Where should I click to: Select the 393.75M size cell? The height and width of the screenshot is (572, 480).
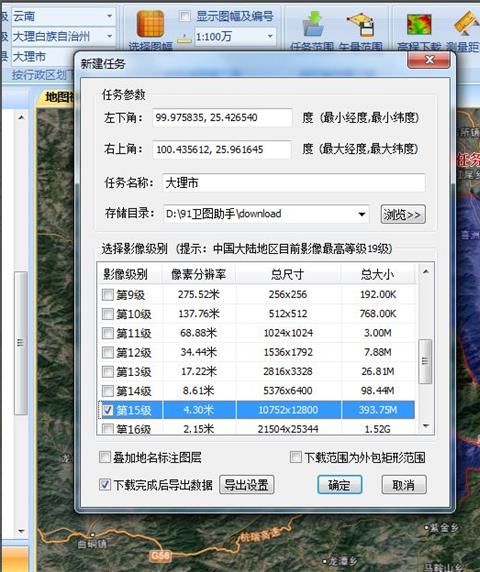(378, 410)
